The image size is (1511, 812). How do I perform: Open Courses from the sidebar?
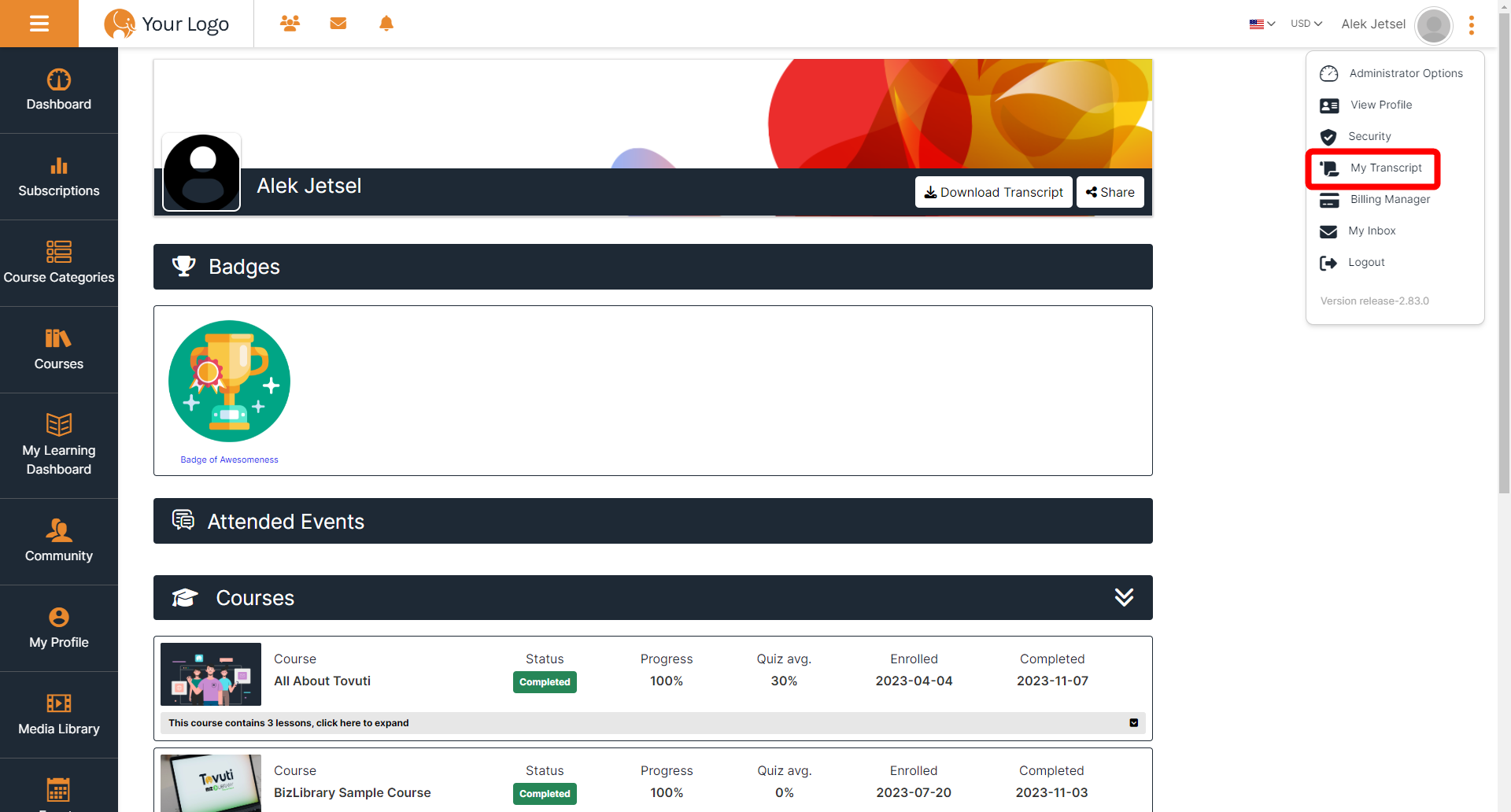coord(59,350)
